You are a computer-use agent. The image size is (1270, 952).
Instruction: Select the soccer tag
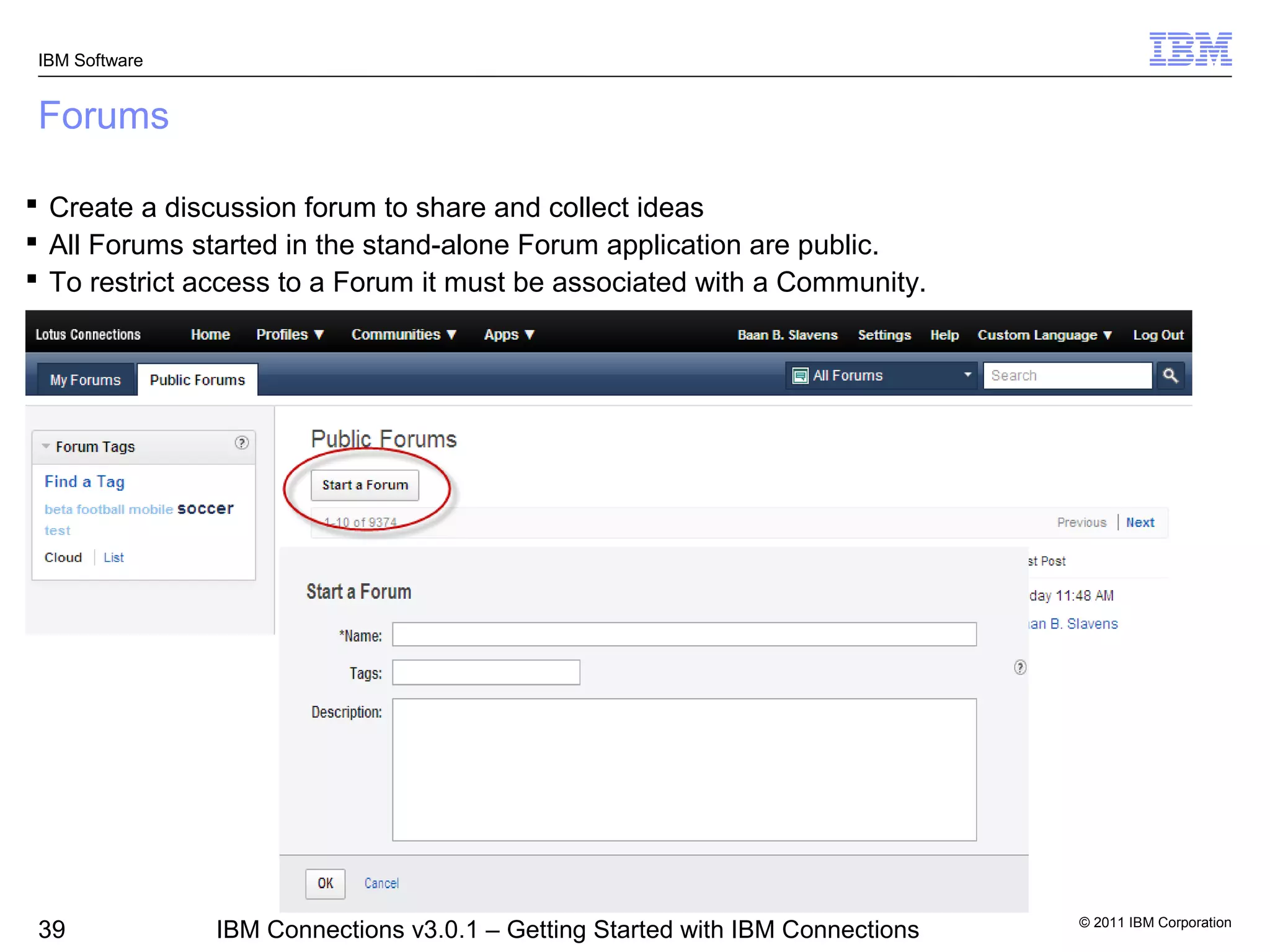click(x=205, y=509)
